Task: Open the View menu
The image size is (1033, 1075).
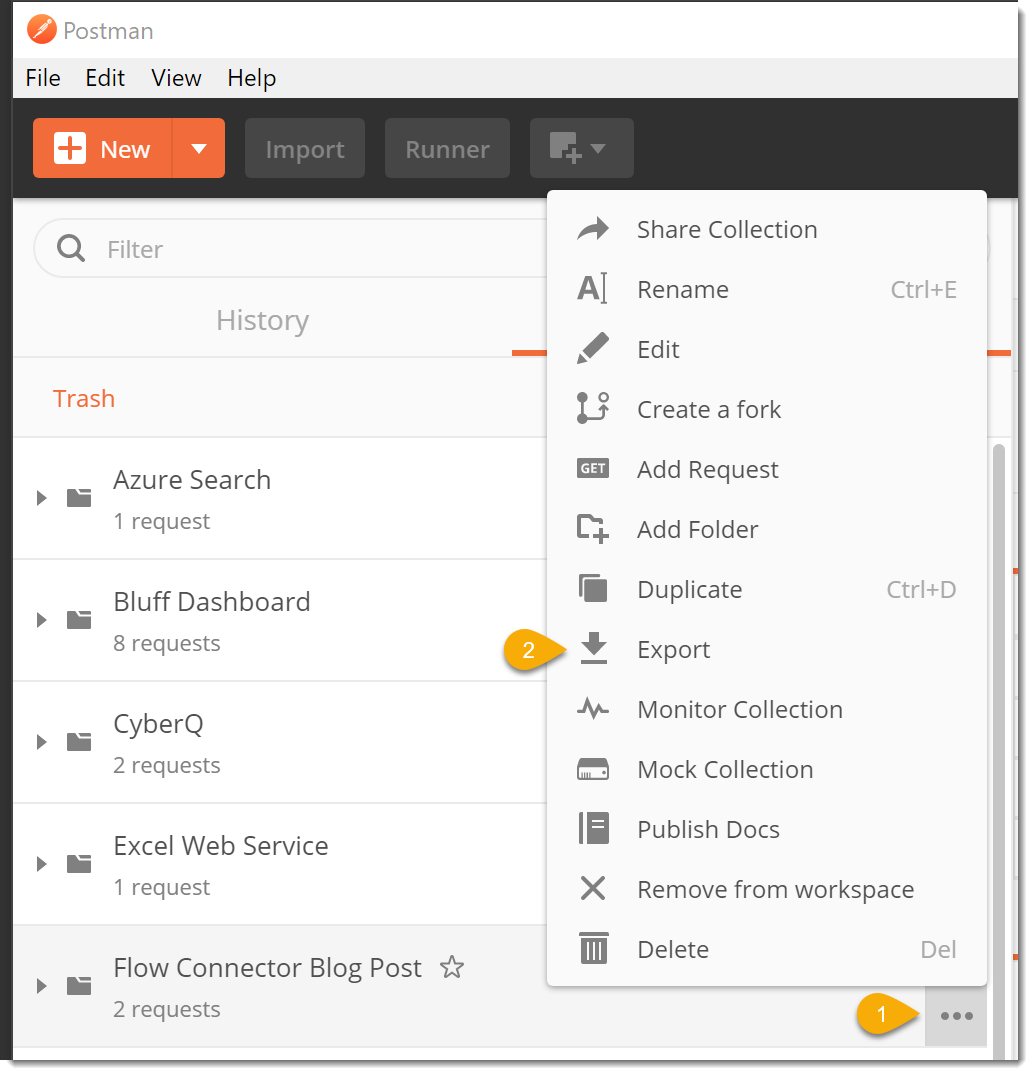Action: (176, 78)
